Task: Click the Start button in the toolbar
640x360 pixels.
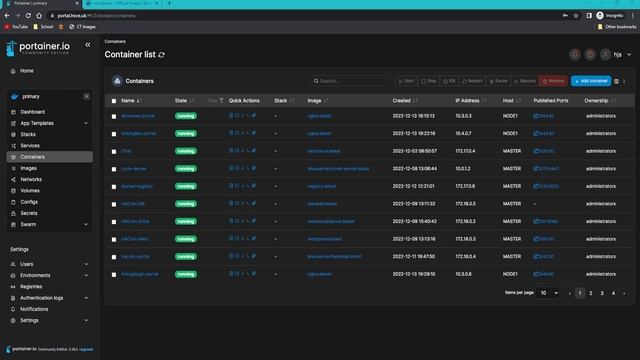Action: 407,81
